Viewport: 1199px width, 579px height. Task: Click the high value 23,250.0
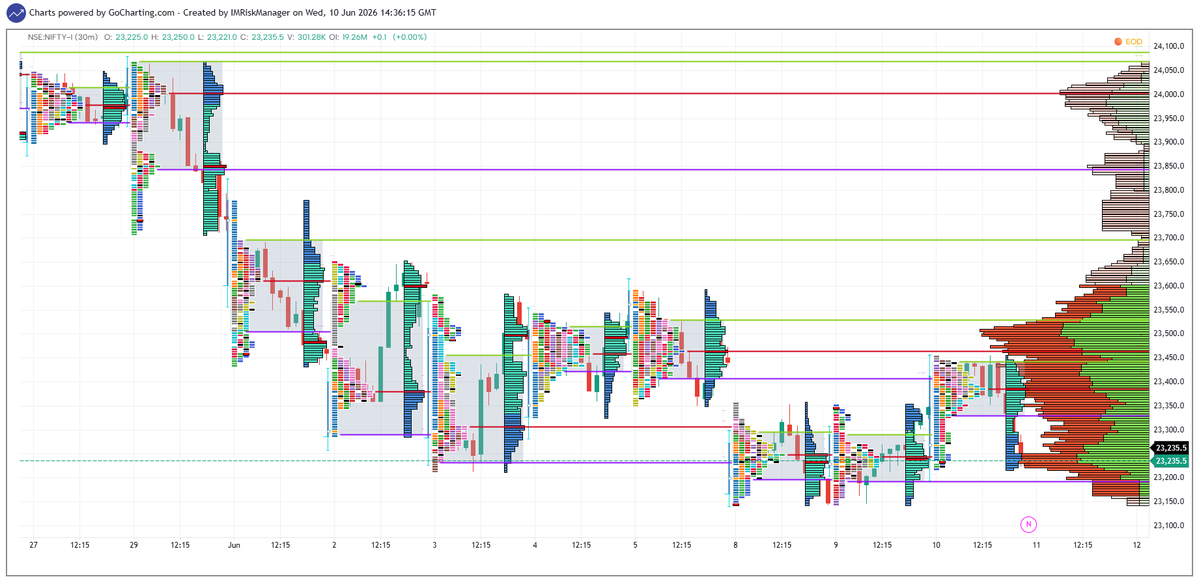176,37
